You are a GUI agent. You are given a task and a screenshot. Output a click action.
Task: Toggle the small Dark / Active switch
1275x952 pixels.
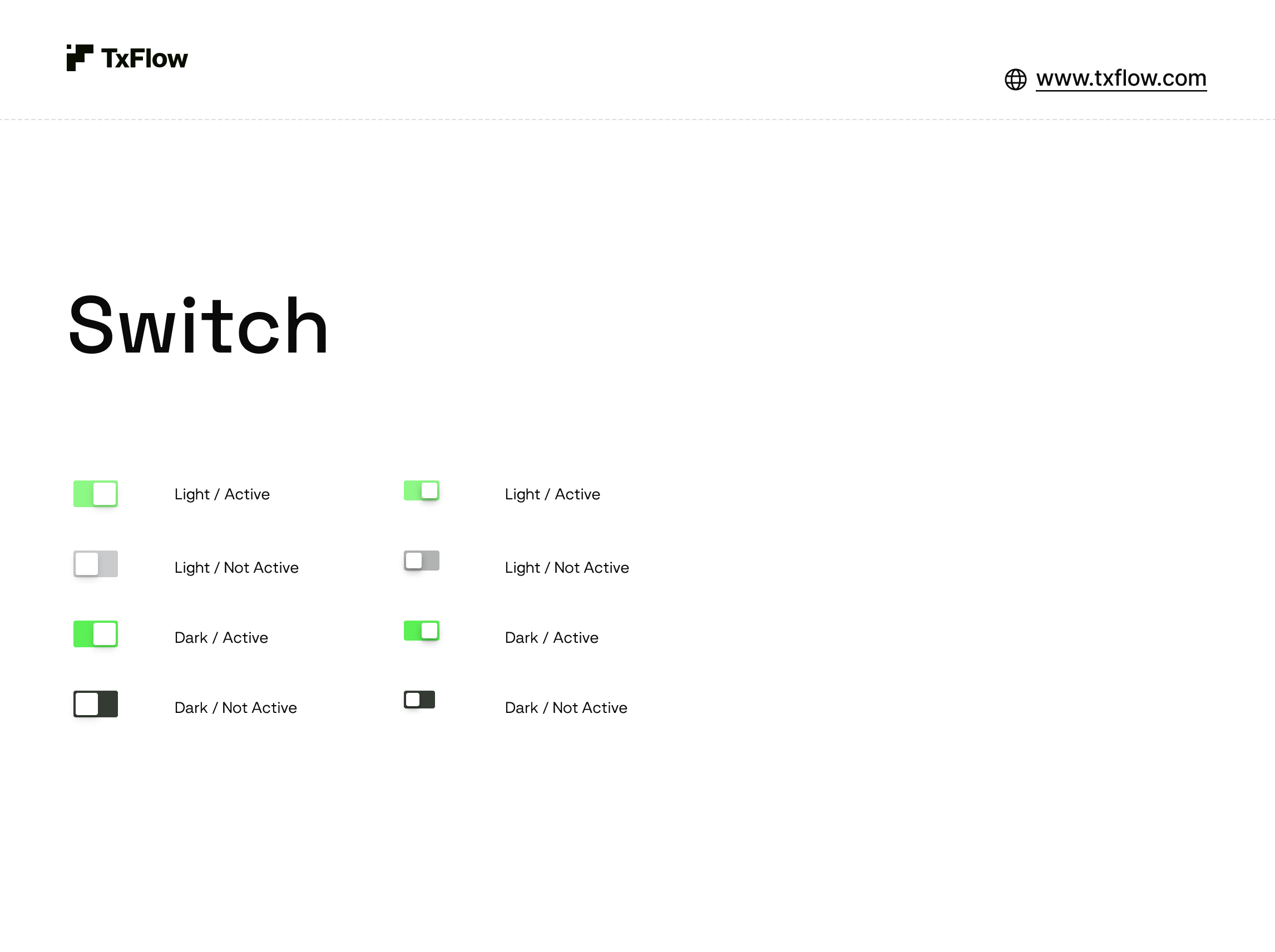421,631
